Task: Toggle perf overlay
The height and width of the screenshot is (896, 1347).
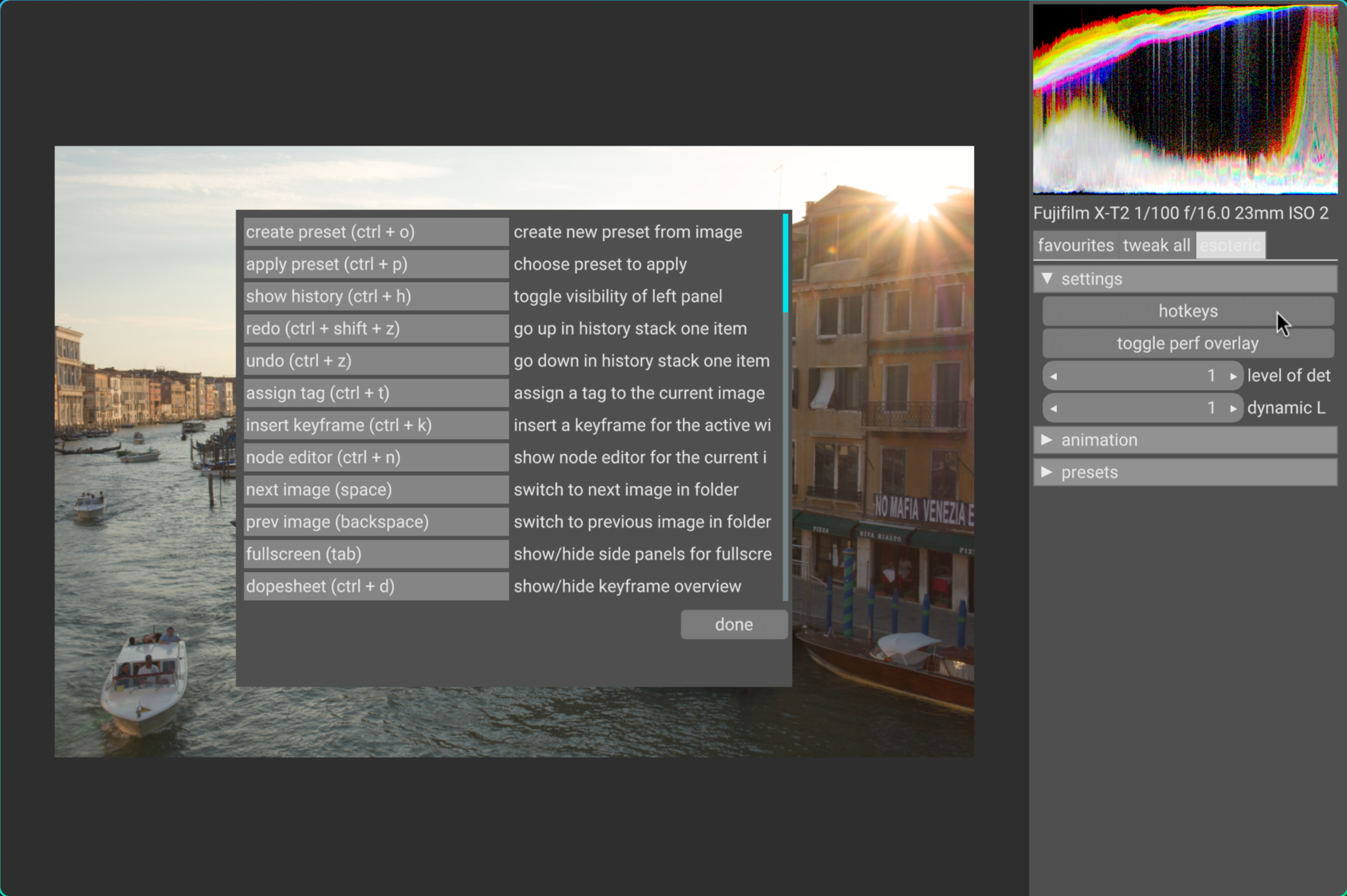Action: coord(1187,344)
